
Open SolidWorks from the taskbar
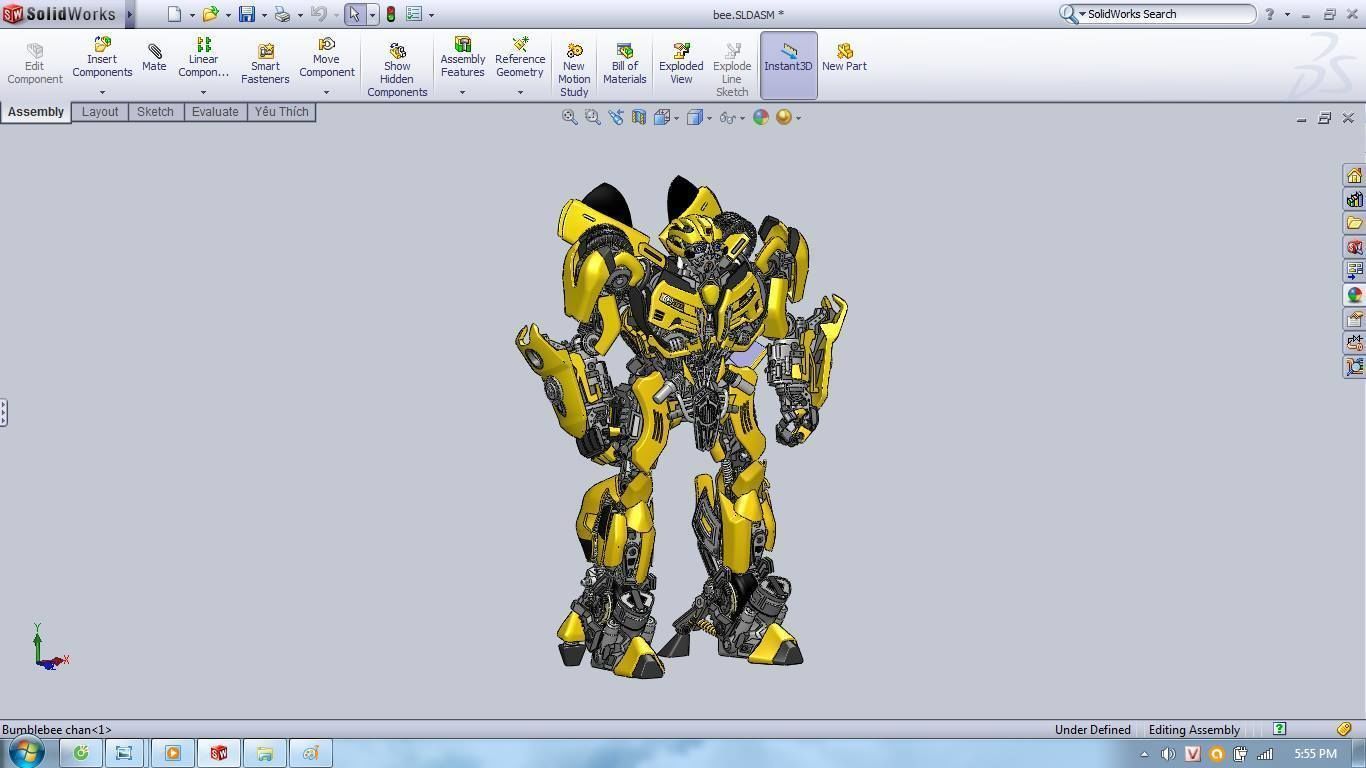[218, 753]
